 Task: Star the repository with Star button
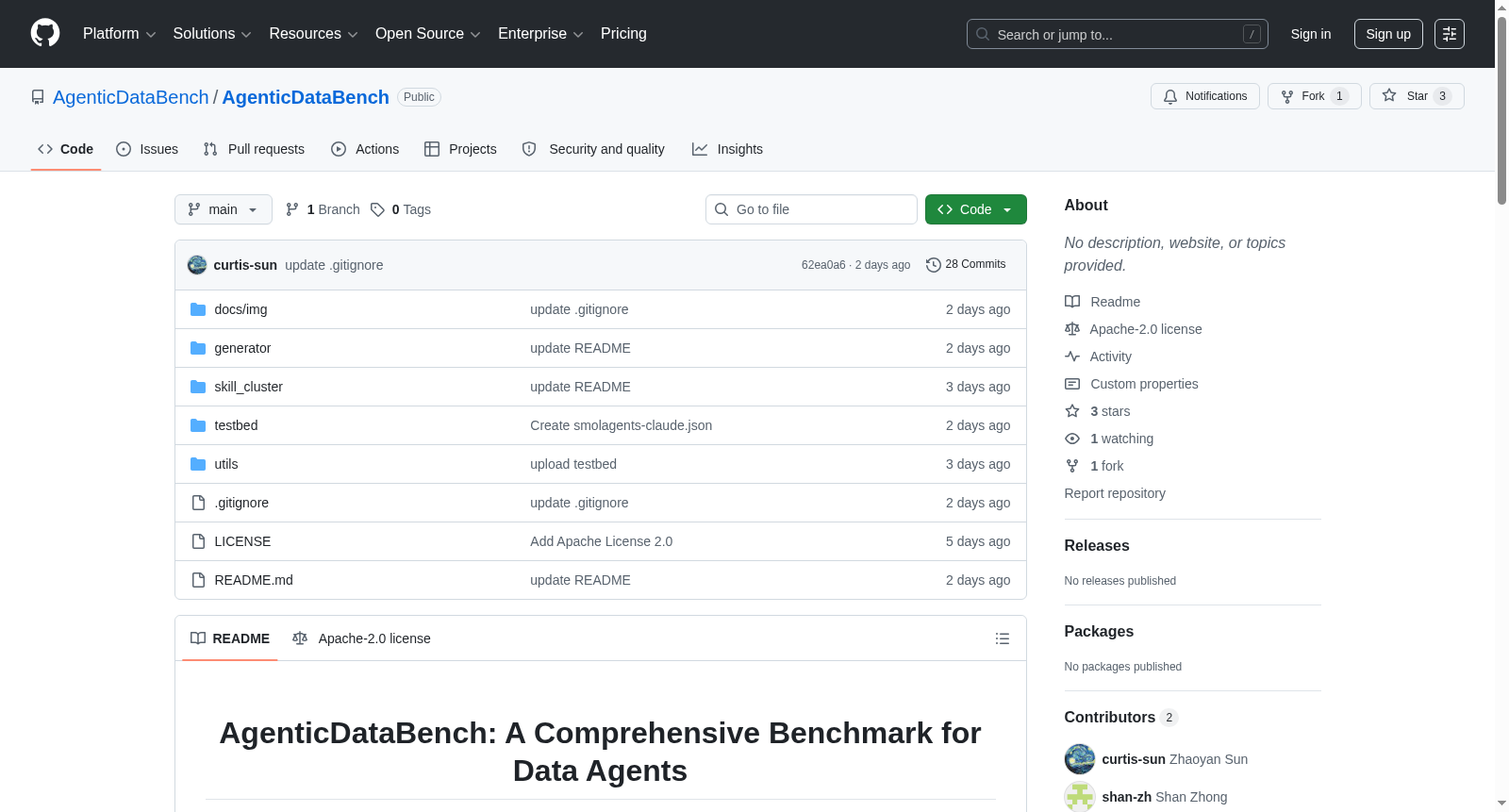point(1417,96)
